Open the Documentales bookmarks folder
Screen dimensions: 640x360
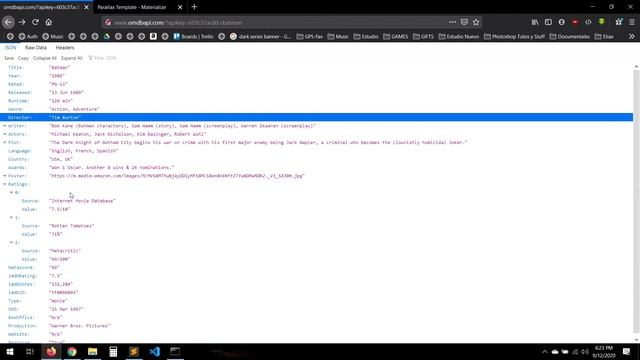(x=570, y=36)
